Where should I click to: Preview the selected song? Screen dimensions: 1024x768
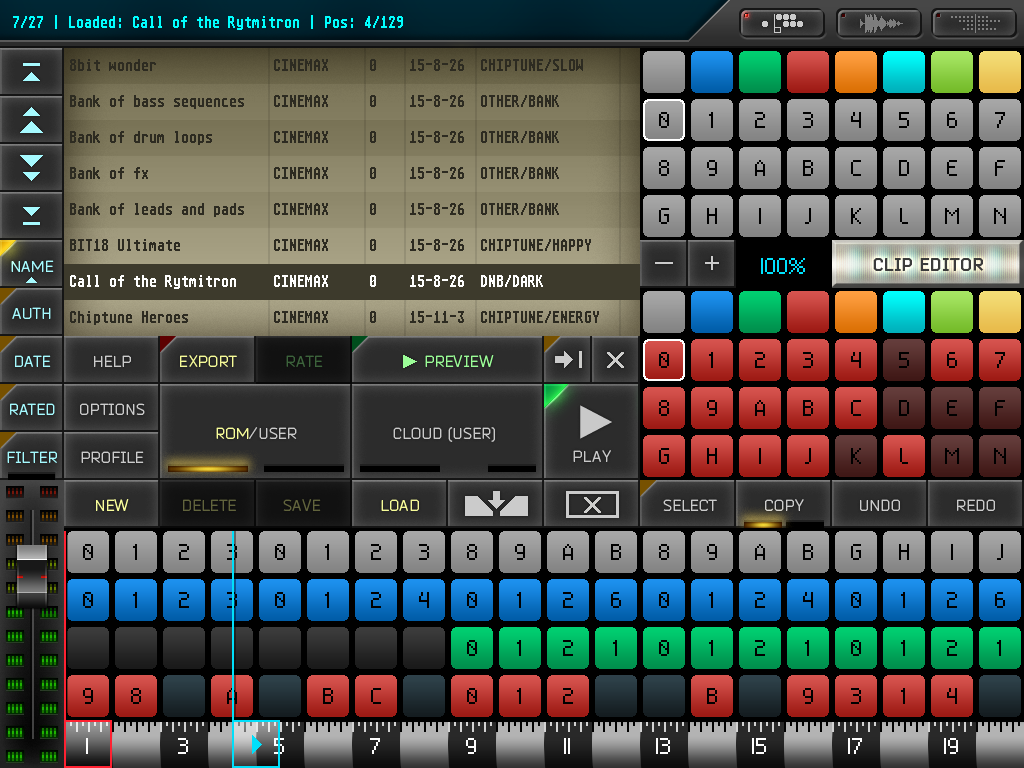click(x=447, y=360)
